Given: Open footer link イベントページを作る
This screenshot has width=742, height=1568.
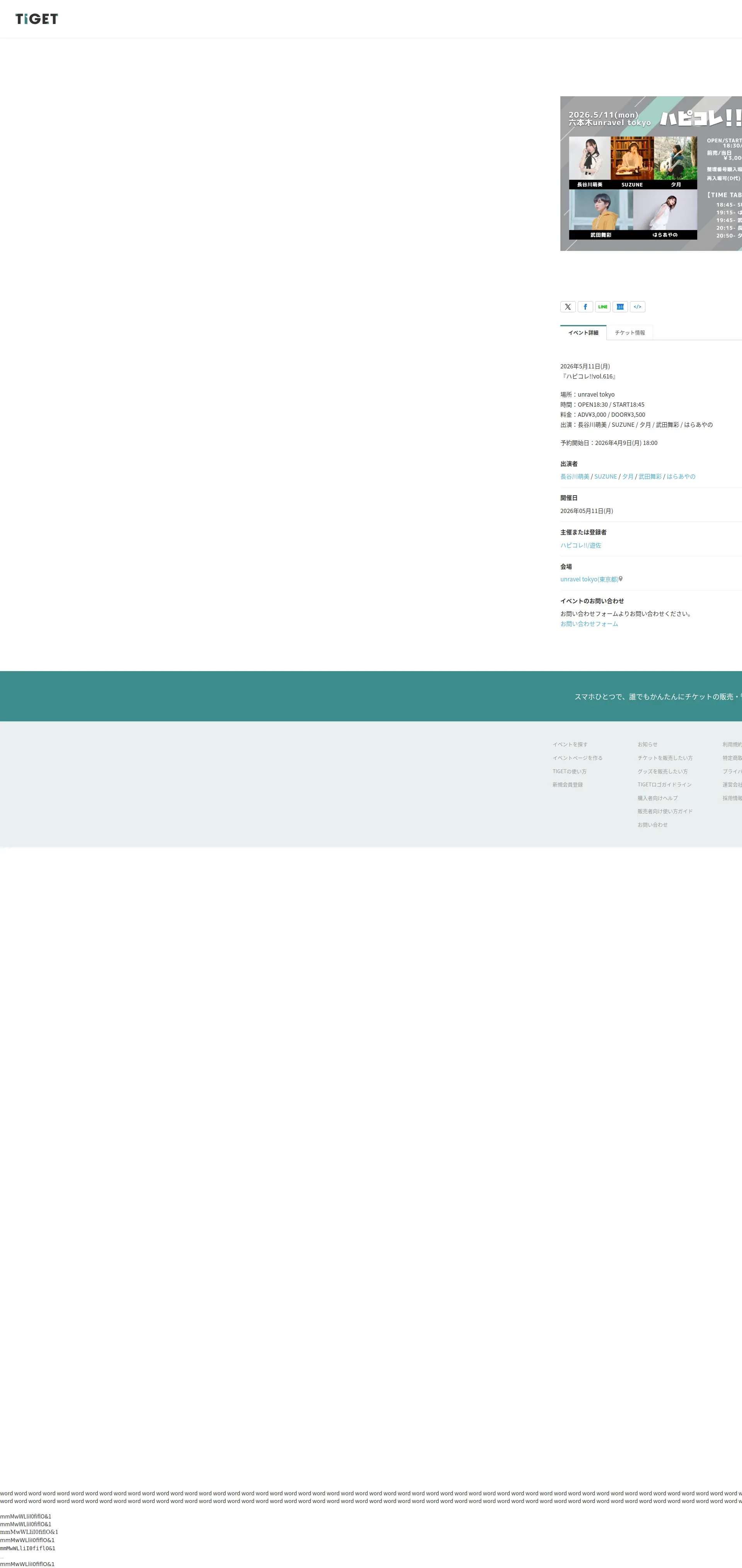Looking at the screenshot, I should click(577, 758).
